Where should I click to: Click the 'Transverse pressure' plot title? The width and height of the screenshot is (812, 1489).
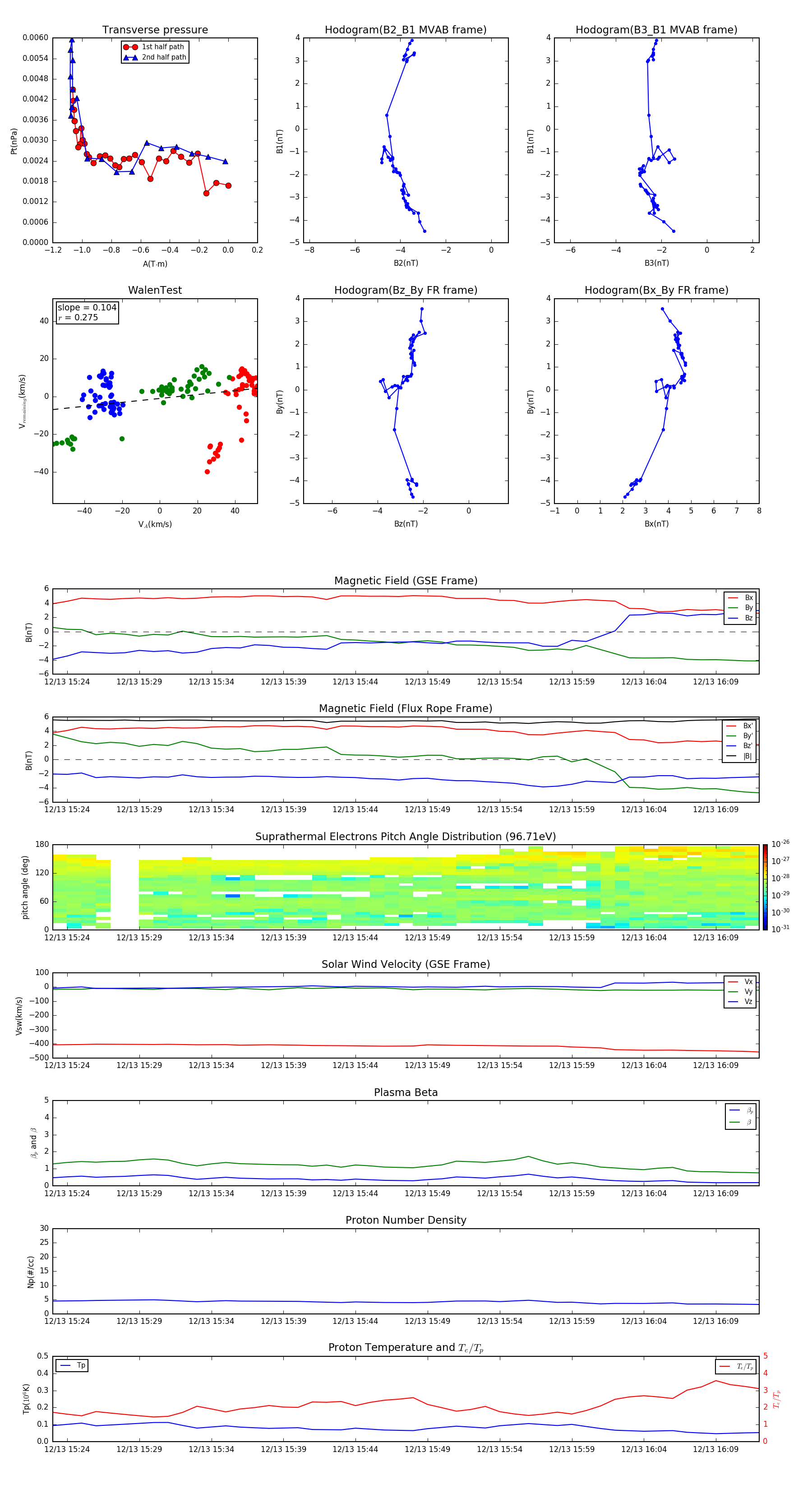click(155, 30)
